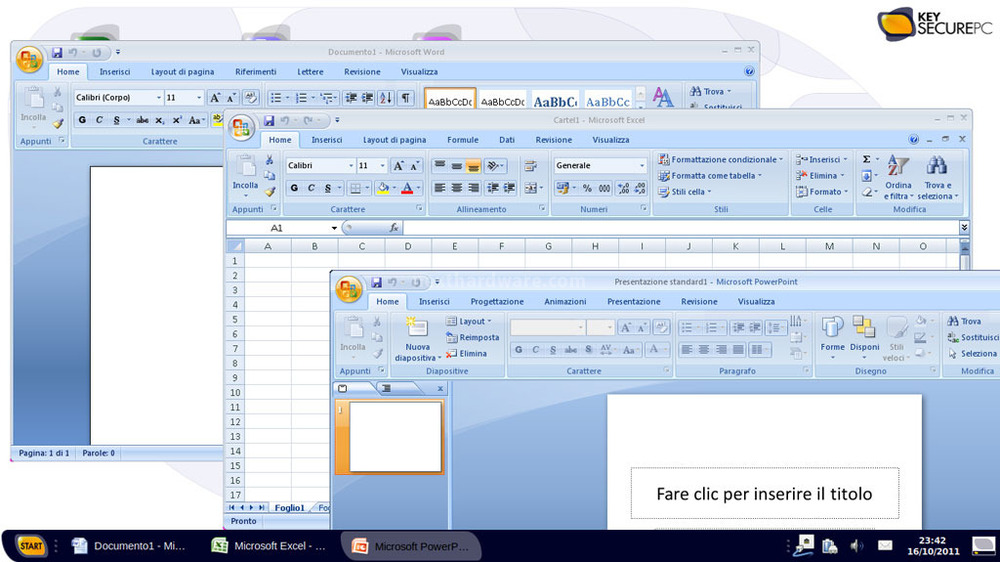Toggle italic (C) in the Word ribbon

99,120
